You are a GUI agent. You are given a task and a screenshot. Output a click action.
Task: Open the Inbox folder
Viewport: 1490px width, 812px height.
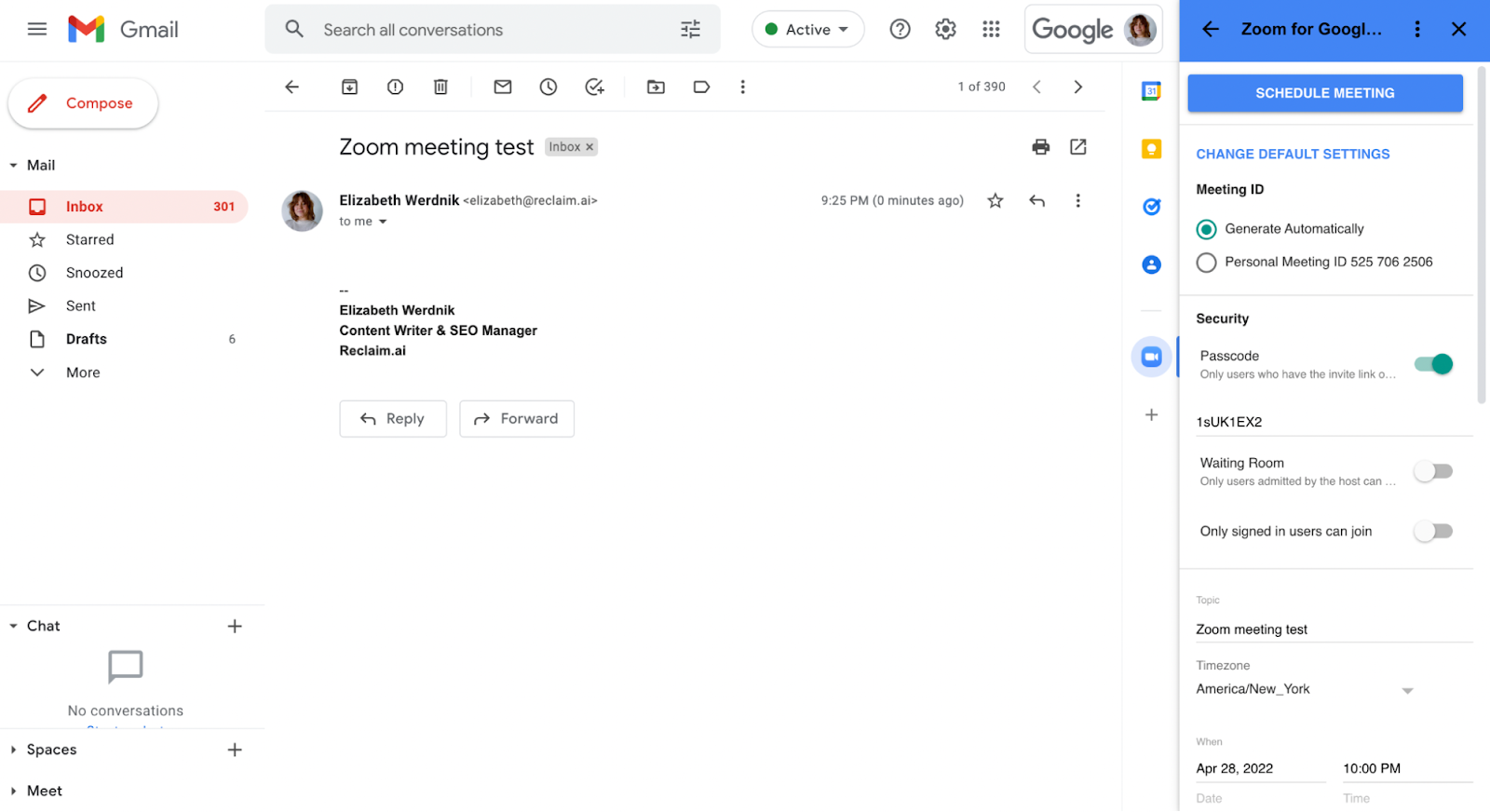point(124,207)
